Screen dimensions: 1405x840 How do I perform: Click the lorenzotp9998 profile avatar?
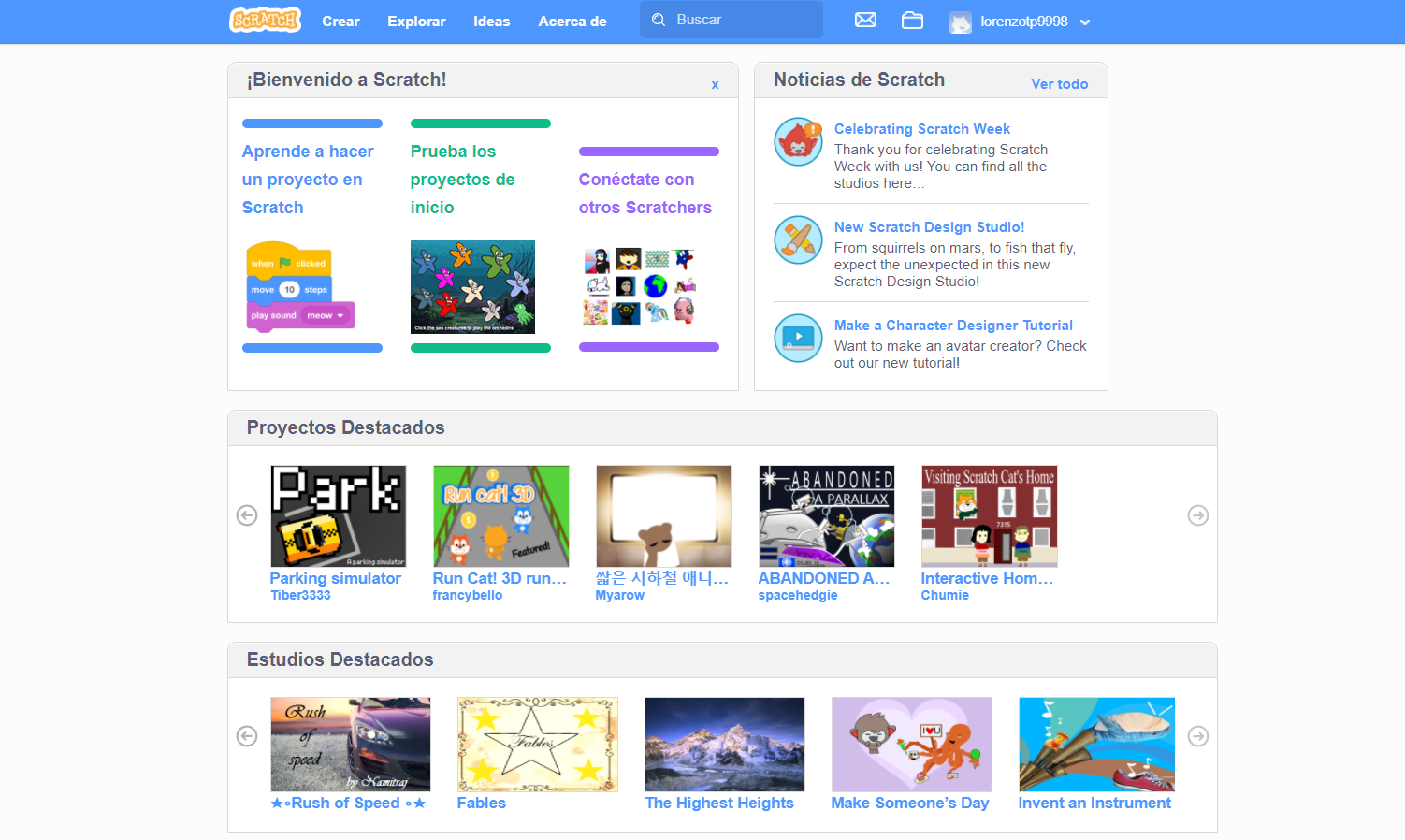click(961, 22)
